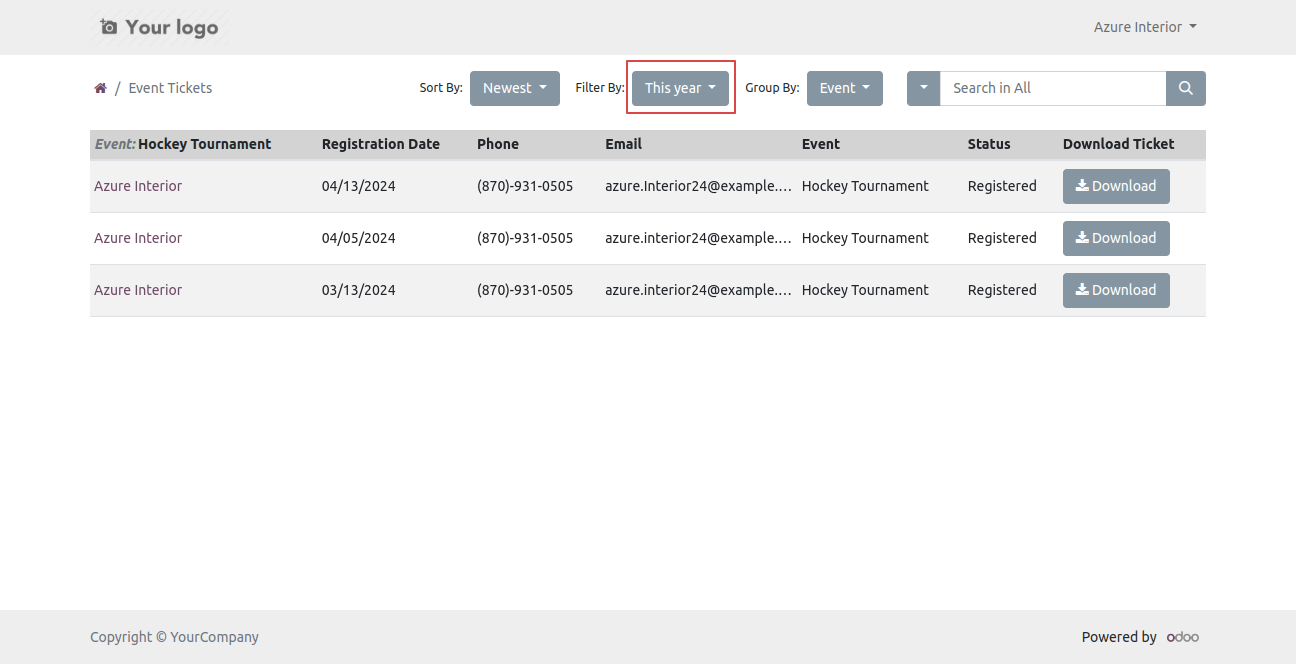Viewport: 1296px width, 664px height.
Task: Click the Phone column header
Action: pos(498,144)
